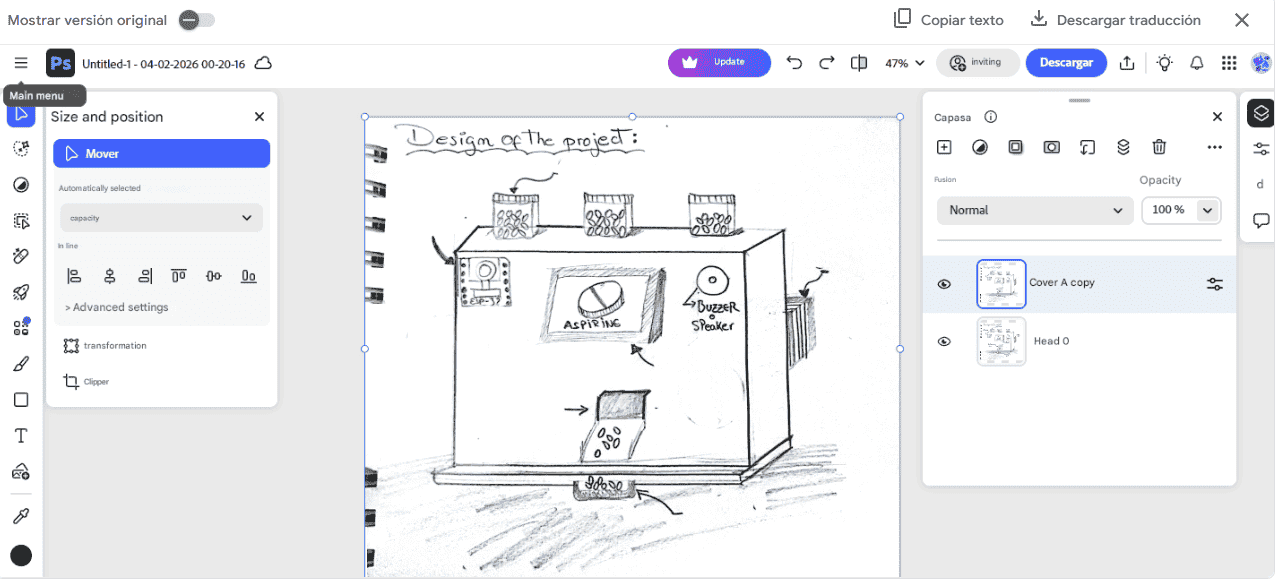The width and height of the screenshot is (1277, 583).
Task: Delete layer with trash icon
Action: point(1159,147)
